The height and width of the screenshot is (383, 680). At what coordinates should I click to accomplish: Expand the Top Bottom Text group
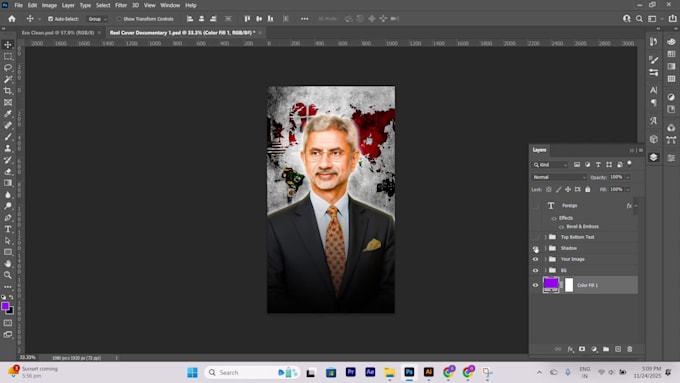point(546,237)
